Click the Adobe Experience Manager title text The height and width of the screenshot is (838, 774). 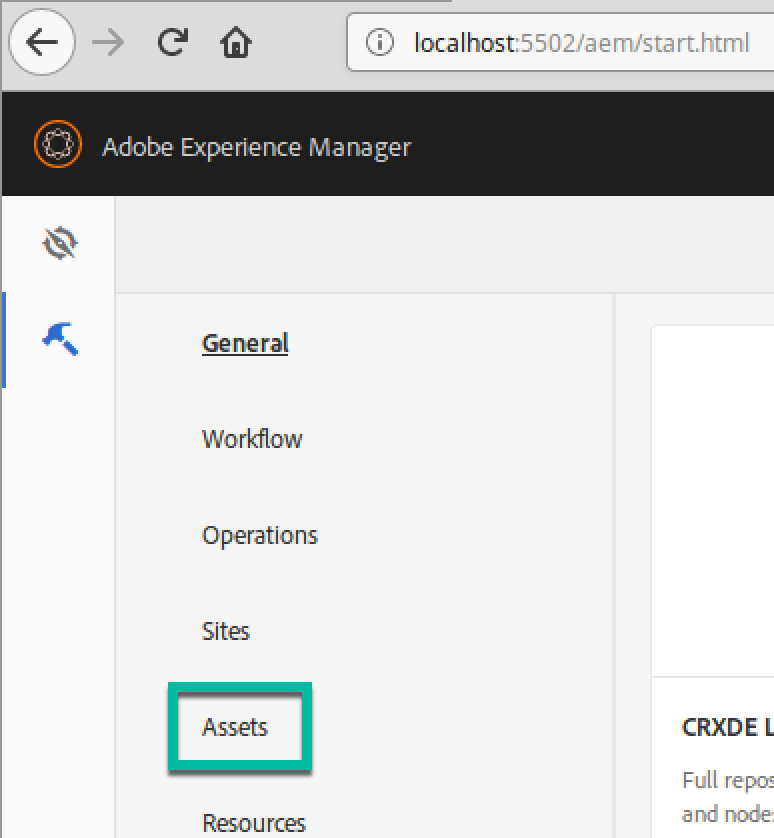tap(256, 147)
